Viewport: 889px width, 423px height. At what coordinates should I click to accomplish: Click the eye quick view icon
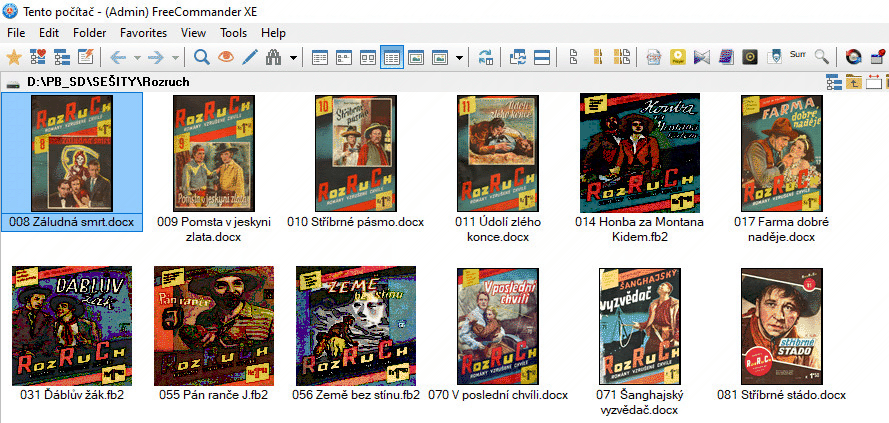pos(226,57)
